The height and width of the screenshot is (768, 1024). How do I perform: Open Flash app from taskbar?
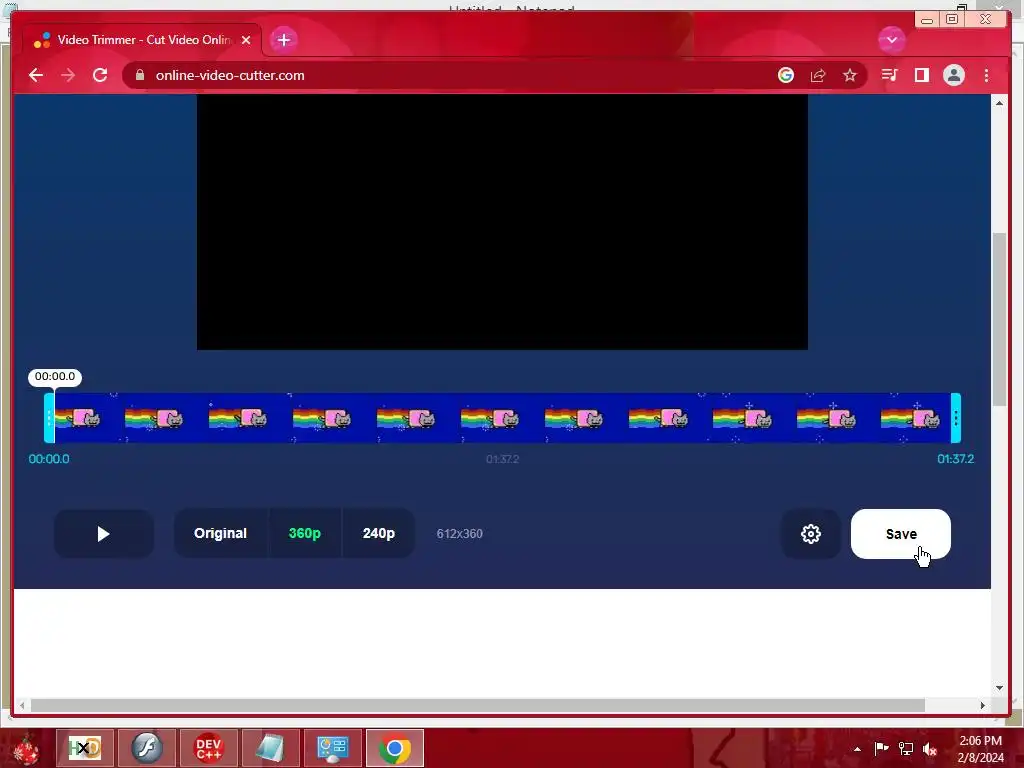[147, 748]
